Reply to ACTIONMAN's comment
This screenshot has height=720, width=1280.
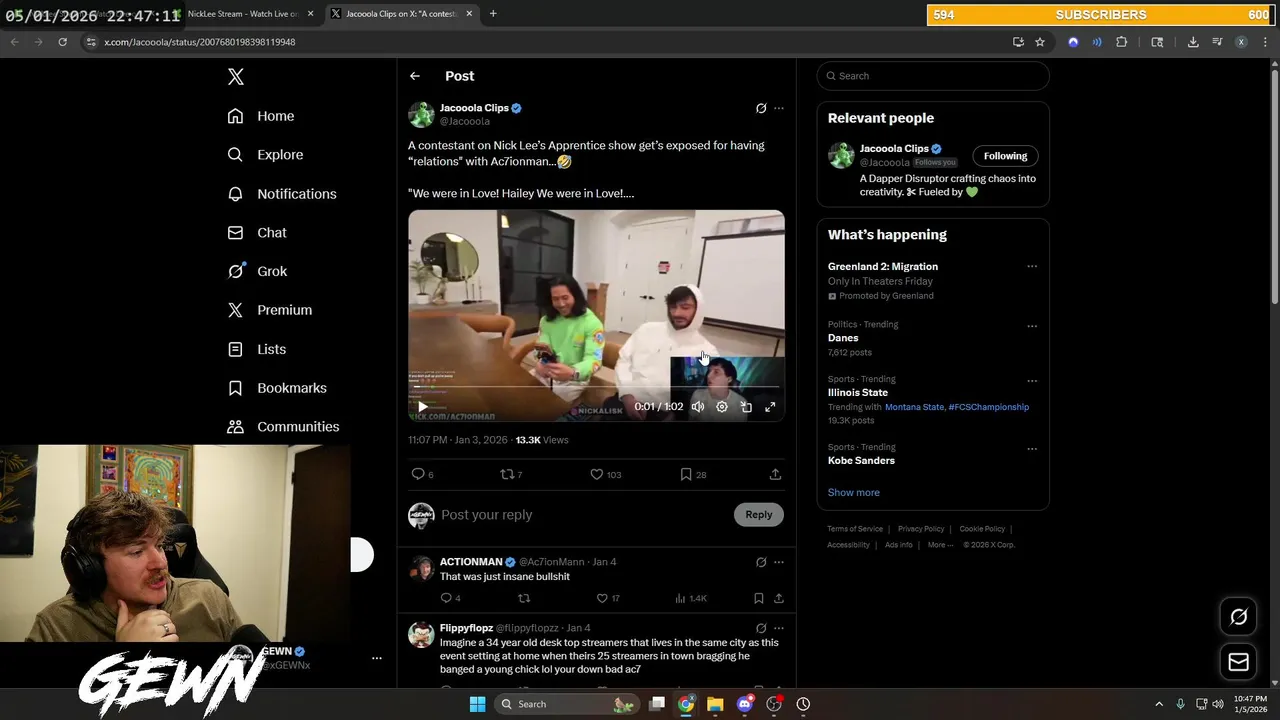click(x=450, y=598)
